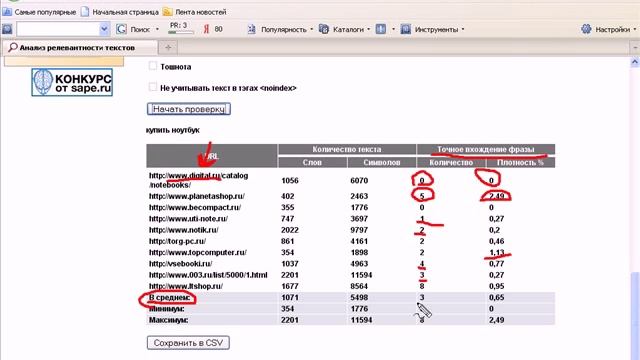
Task: Click the Минимум row label
Action: click(x=166, y=309)
